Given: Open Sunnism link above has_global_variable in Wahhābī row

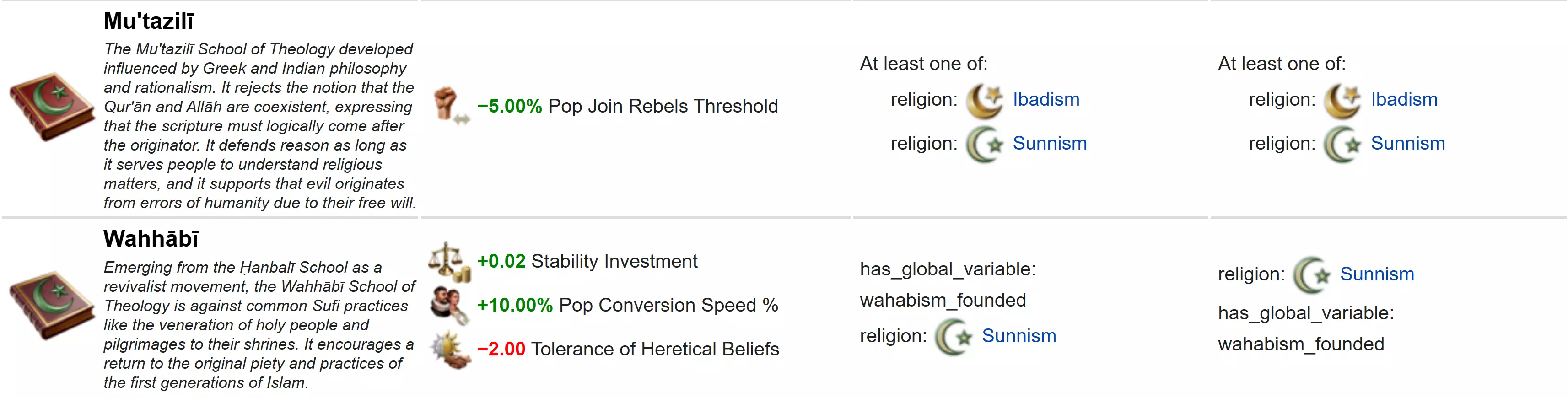Looking at the screenshot, I should click(x=1377, y=274).
